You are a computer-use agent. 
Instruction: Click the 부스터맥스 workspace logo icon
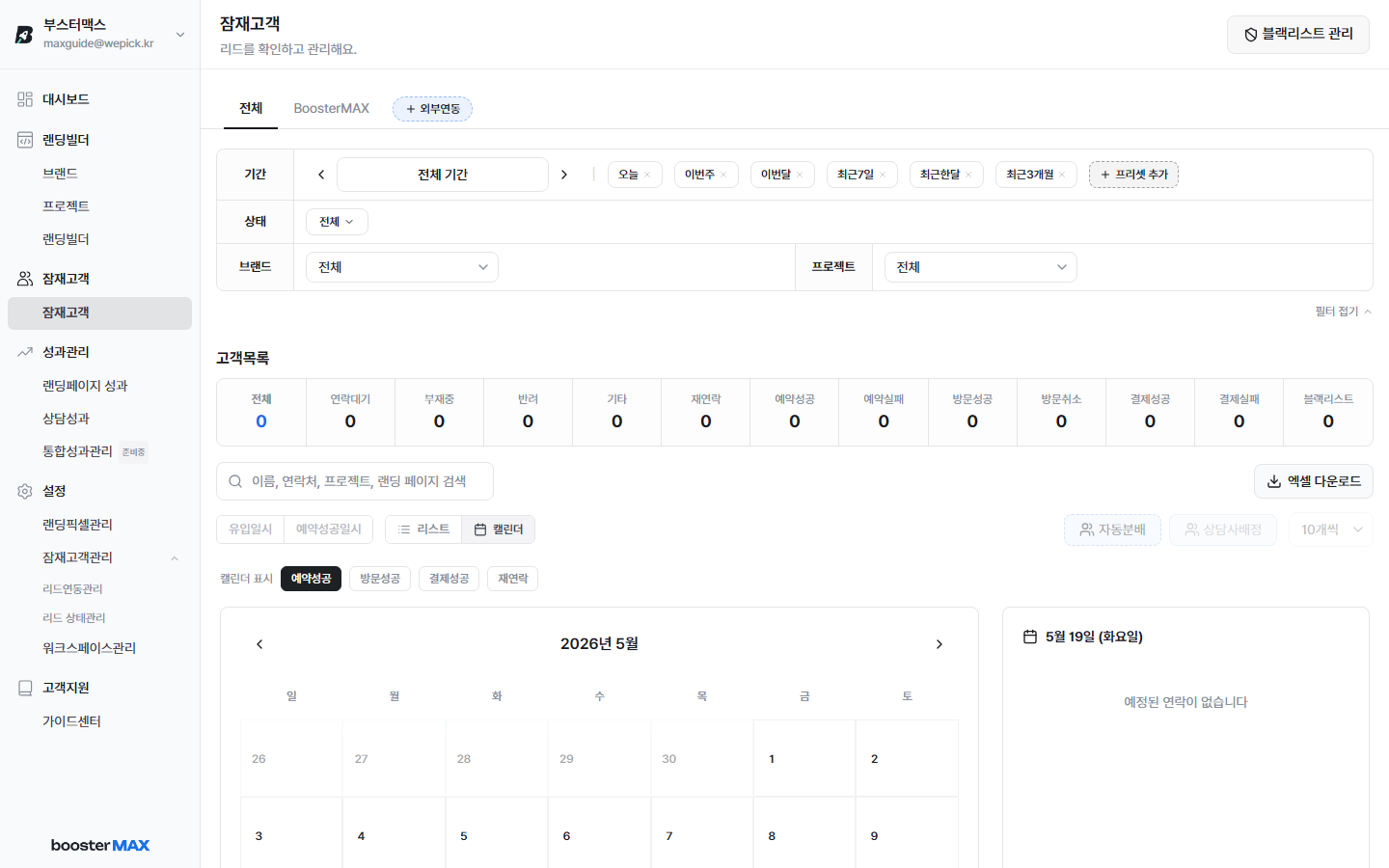tap(24, 35)
